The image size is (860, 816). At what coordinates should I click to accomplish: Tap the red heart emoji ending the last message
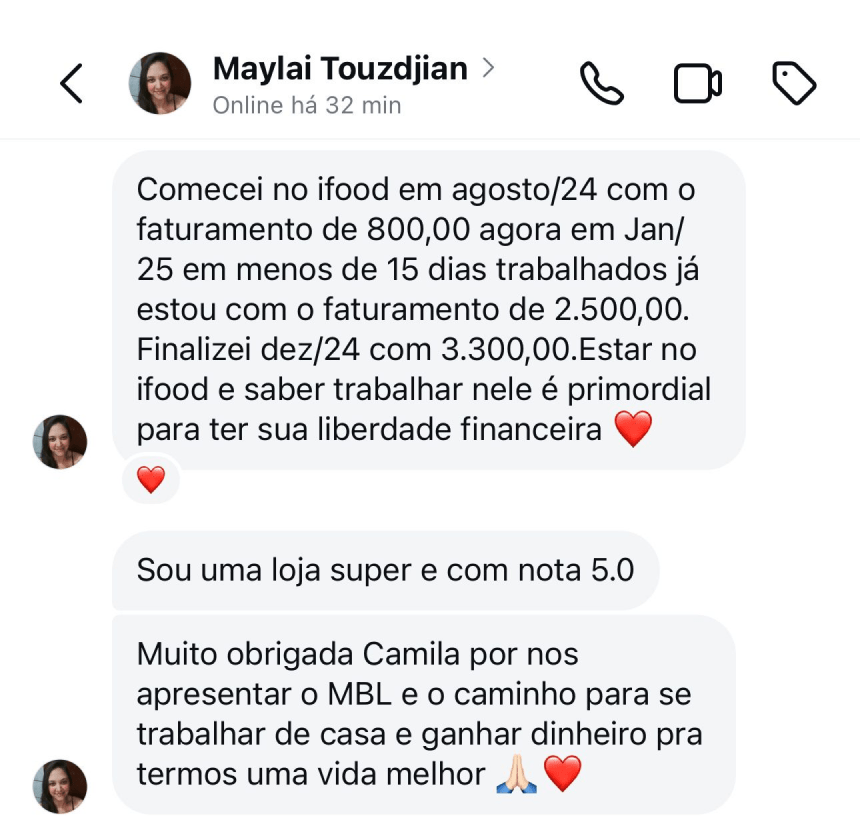(562, 773)
